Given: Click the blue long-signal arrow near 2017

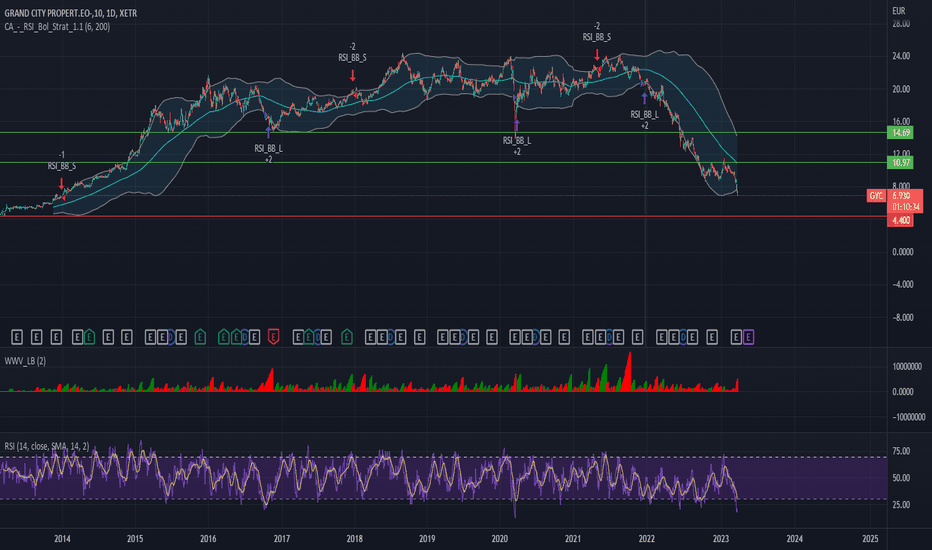Looking at the screenshot, I should (x=268, y=131).
